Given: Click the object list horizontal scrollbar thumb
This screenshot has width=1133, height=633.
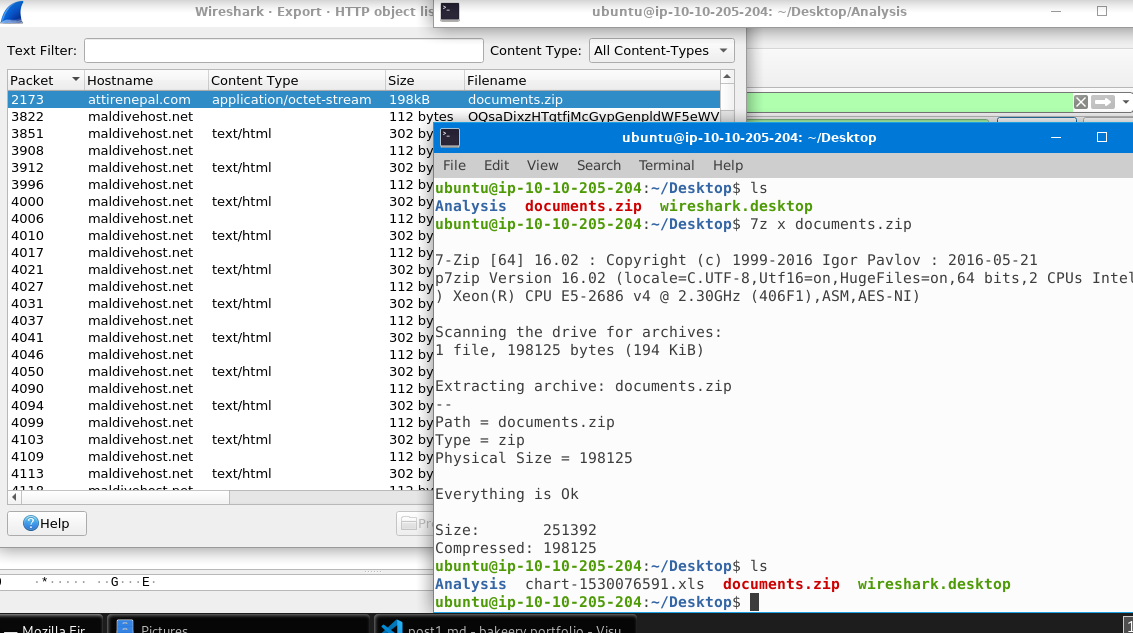Looking at the screenshot, I should click(x=125, y=497).
